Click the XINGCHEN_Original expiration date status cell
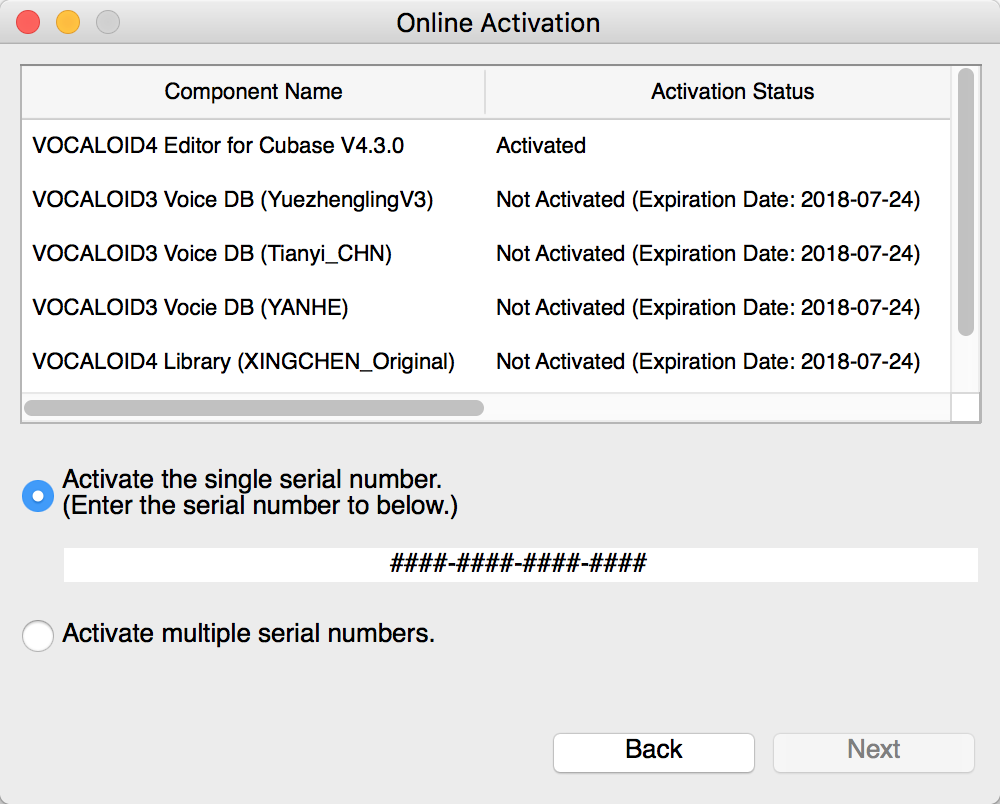 [708, 362]
